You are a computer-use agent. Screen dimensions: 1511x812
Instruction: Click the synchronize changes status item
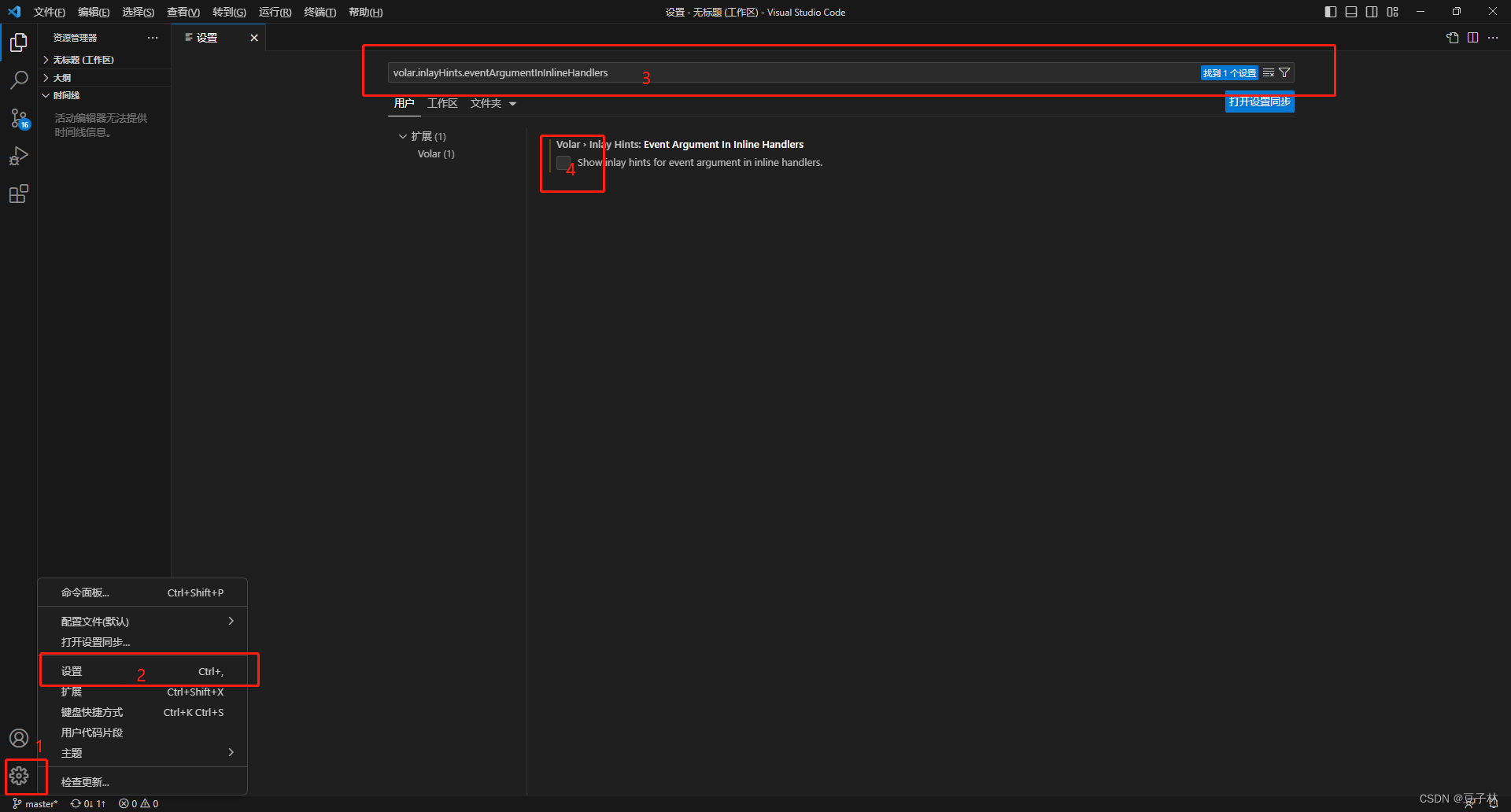tap(88, 803)
